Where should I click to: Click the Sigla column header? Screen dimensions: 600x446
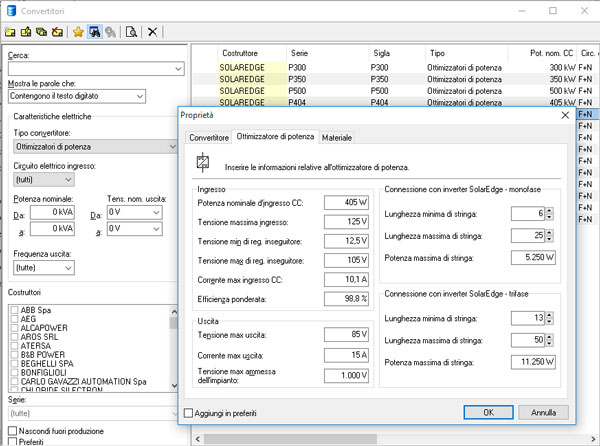(x=396, y=53)
